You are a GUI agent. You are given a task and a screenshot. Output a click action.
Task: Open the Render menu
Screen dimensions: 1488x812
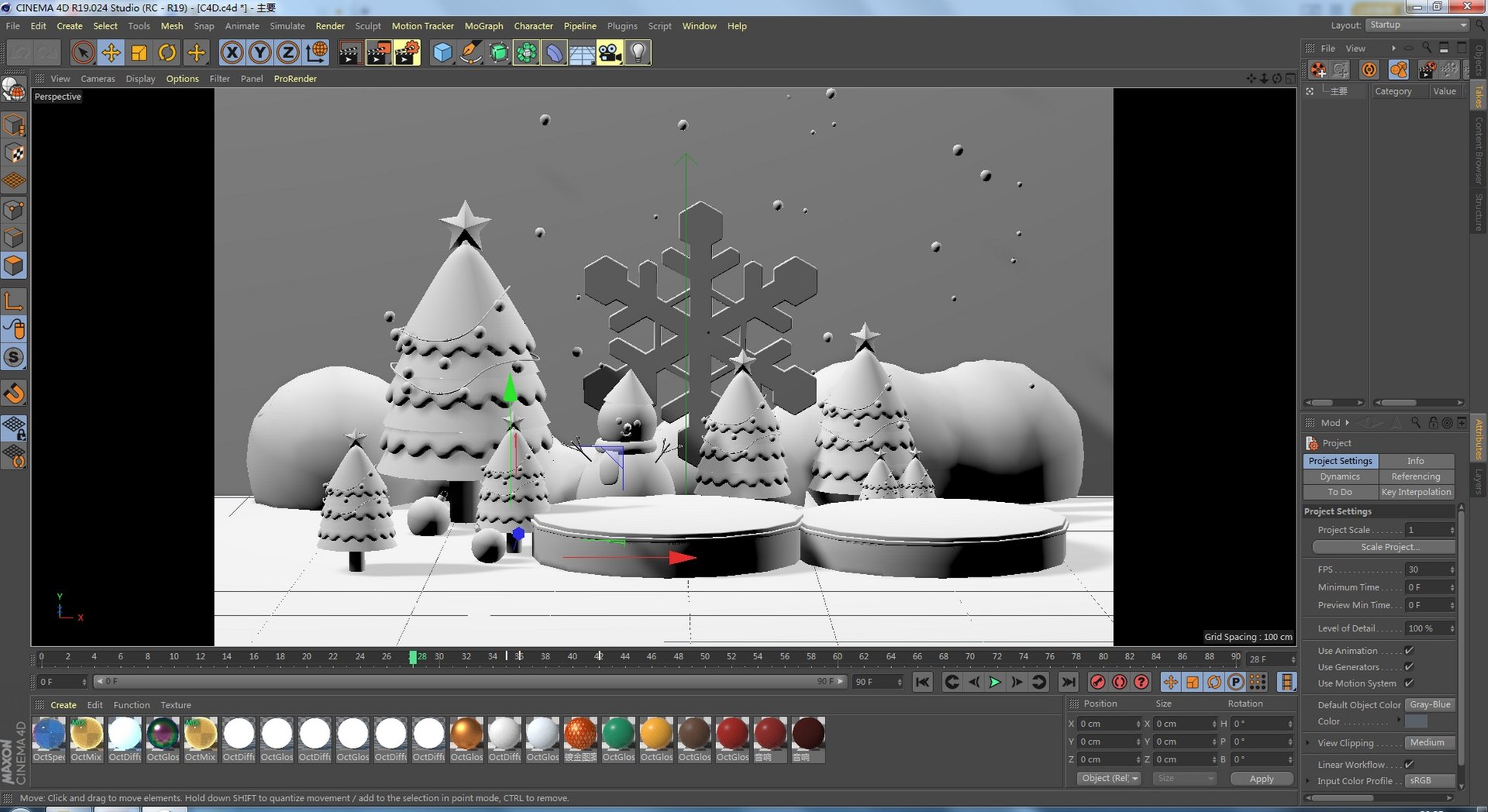(330, 26)
